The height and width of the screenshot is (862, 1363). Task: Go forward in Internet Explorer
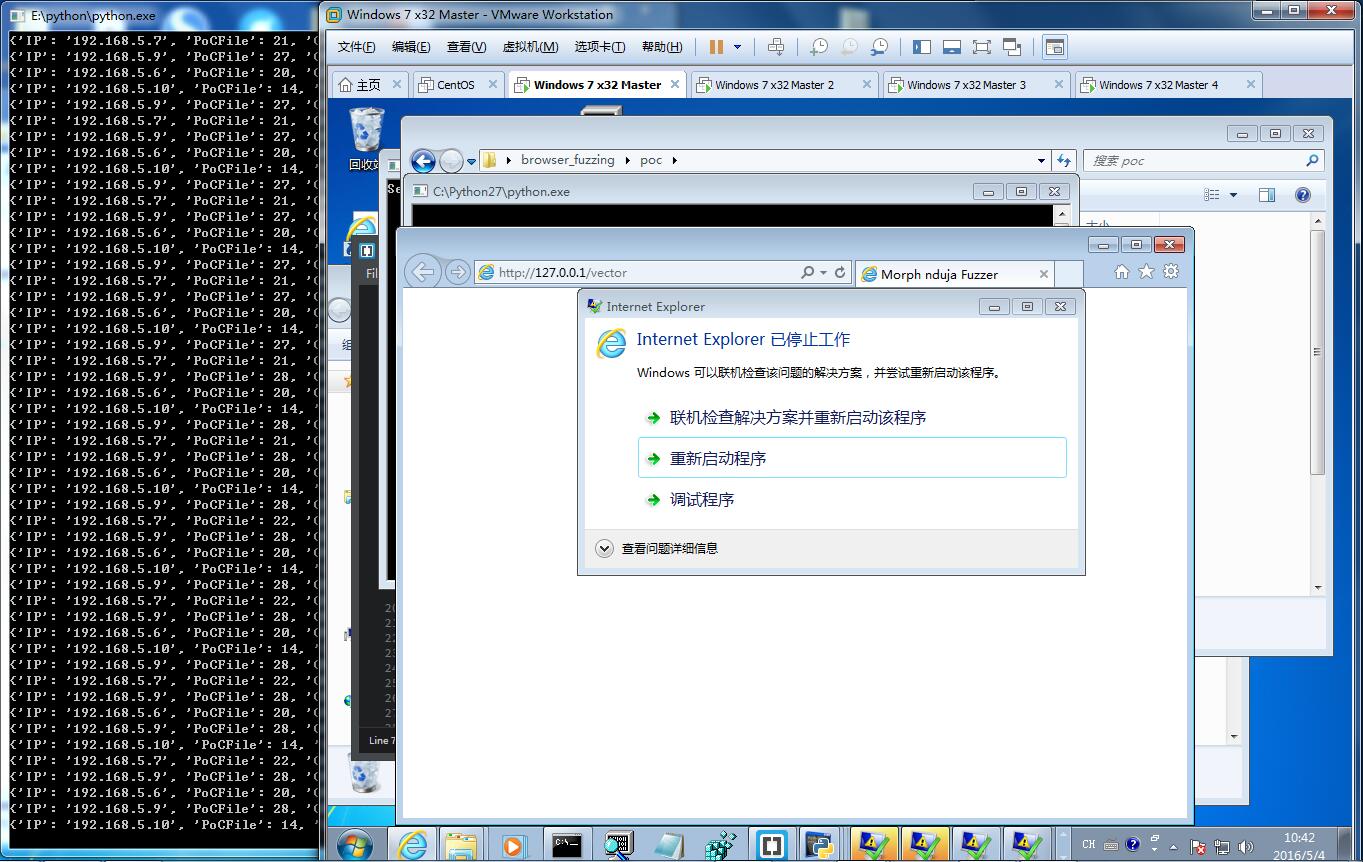coord(458,272)
